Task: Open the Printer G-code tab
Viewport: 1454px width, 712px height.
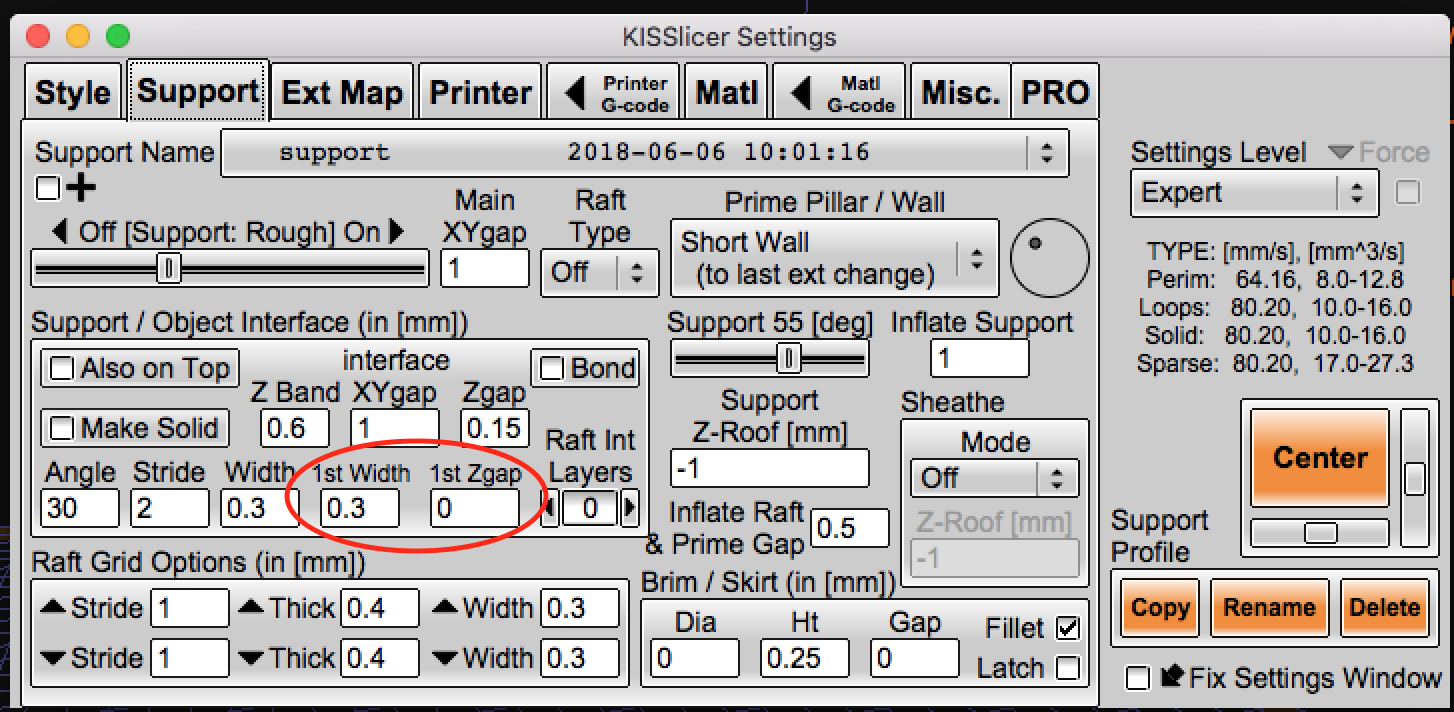Action: [614, 93]
